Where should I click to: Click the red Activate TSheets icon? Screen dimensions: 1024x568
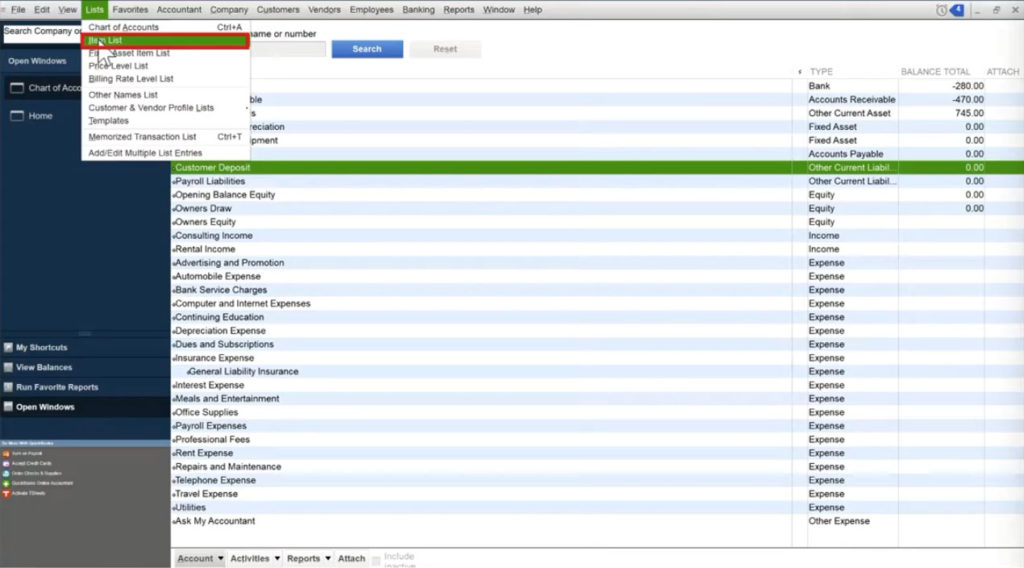pyautogui.click(x=6, y=494)
